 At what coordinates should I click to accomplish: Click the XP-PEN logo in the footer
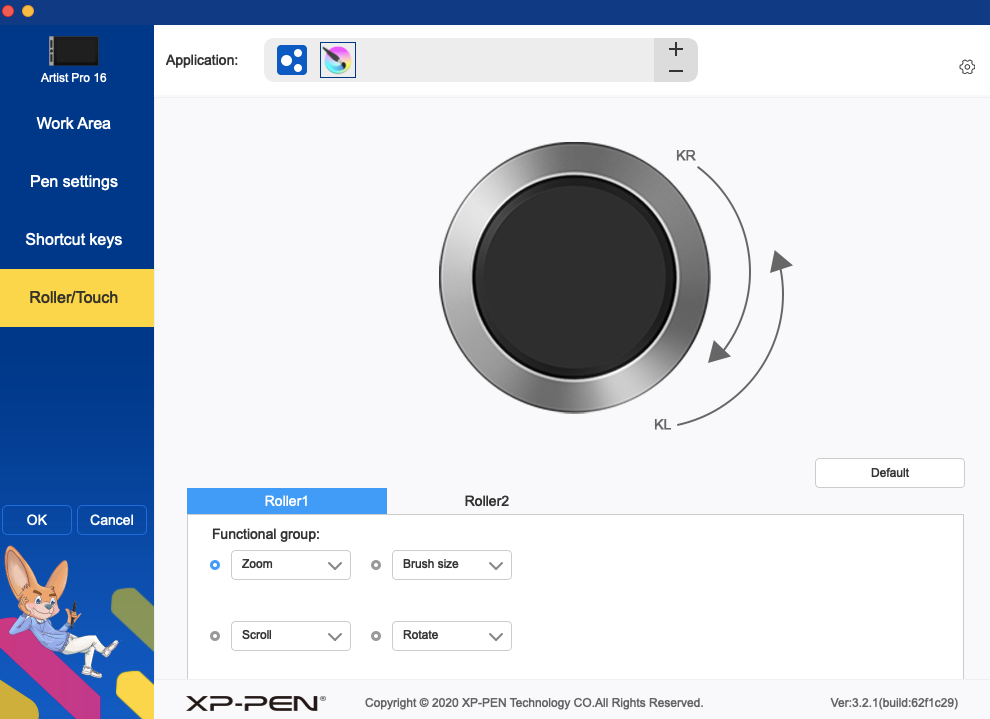[x=254, y=703]
